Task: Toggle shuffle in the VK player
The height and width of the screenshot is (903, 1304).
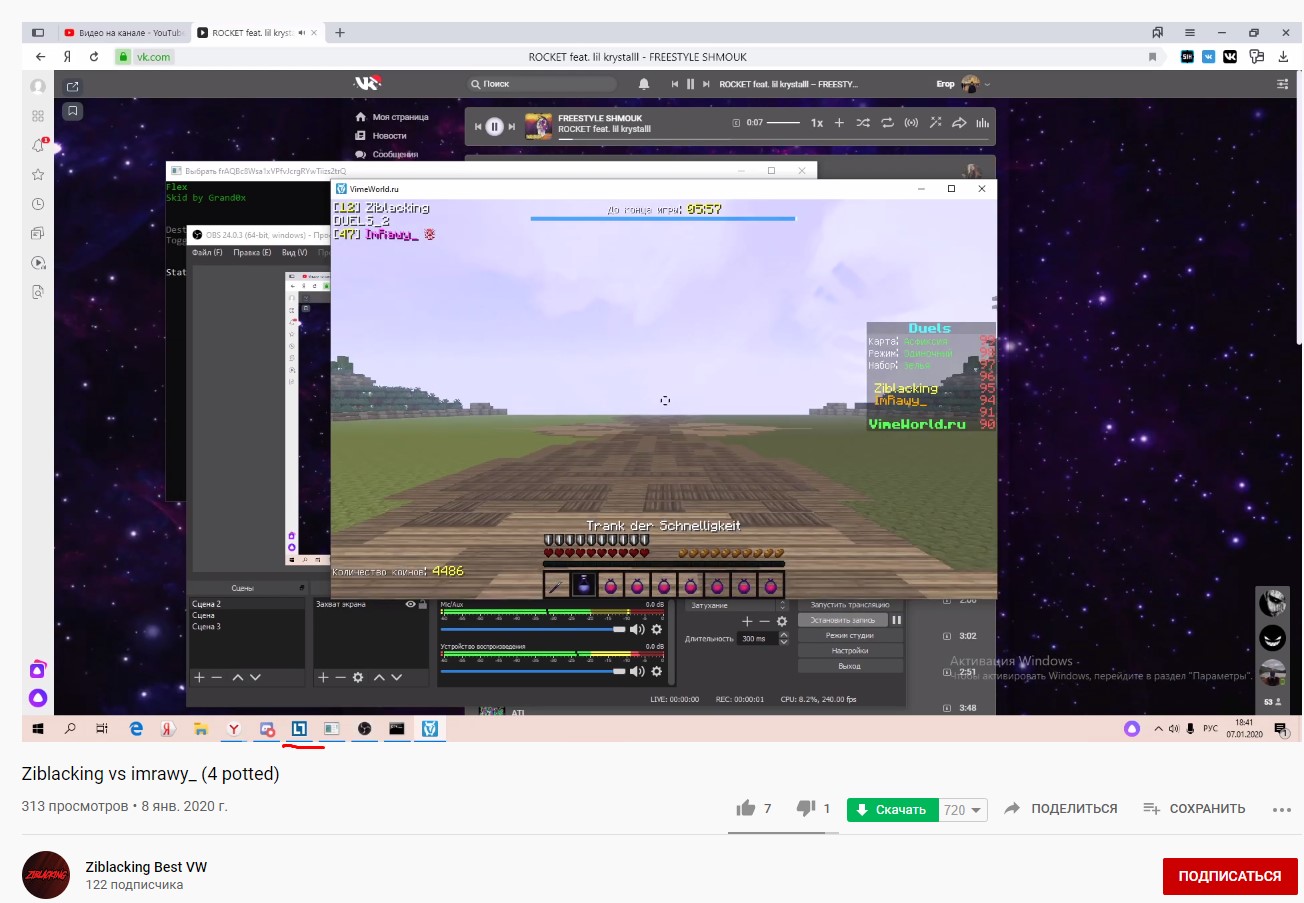Action: (x=863, y=123)
